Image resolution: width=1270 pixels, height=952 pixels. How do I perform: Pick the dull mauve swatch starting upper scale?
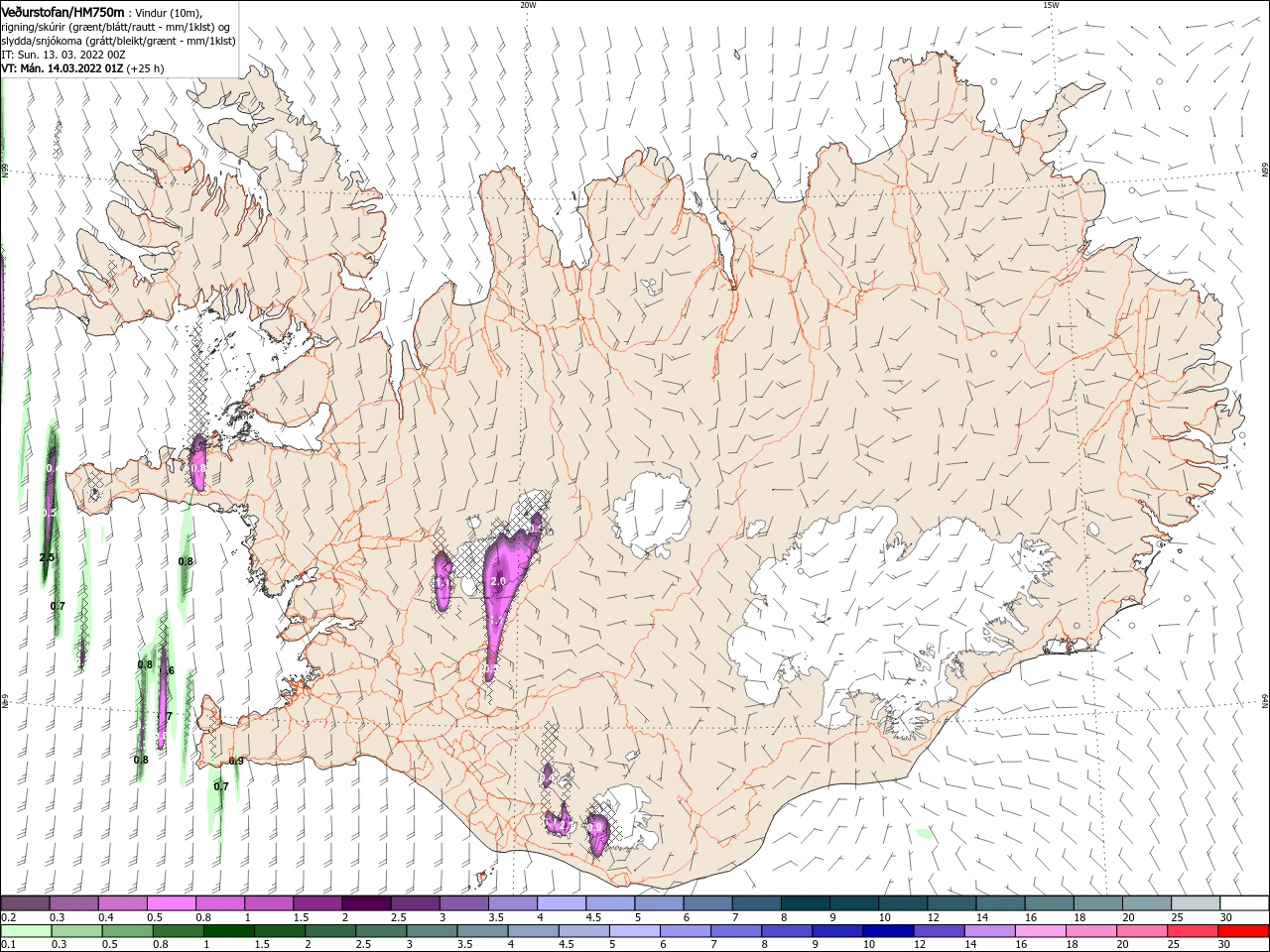pyautogui.click(x=25, y=903)
